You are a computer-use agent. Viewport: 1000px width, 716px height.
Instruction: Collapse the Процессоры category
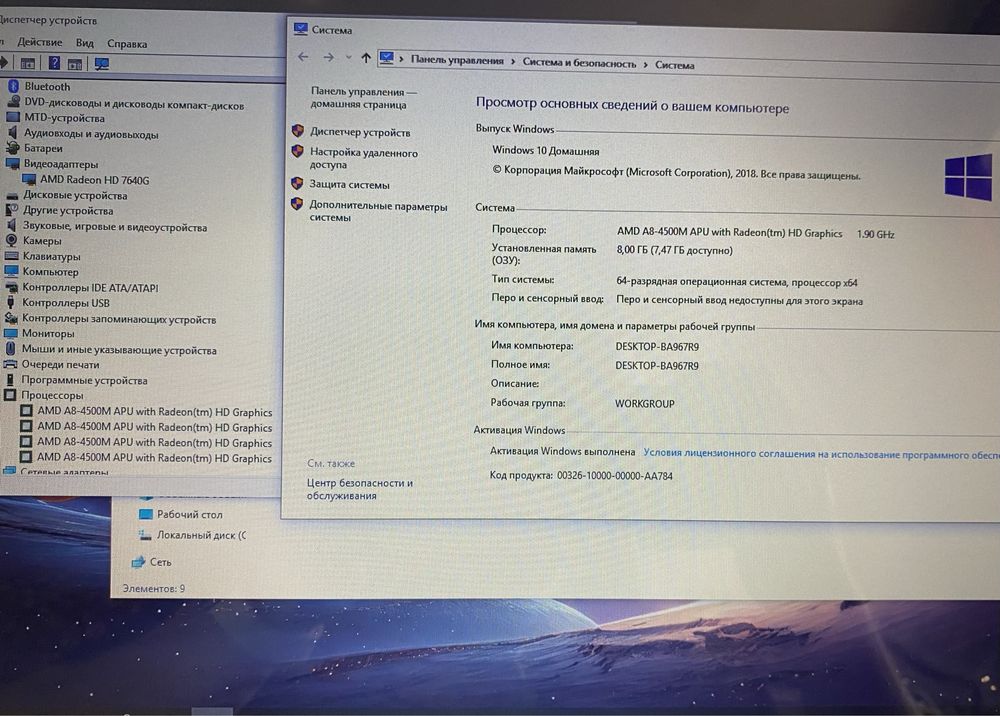coord(52,395)
